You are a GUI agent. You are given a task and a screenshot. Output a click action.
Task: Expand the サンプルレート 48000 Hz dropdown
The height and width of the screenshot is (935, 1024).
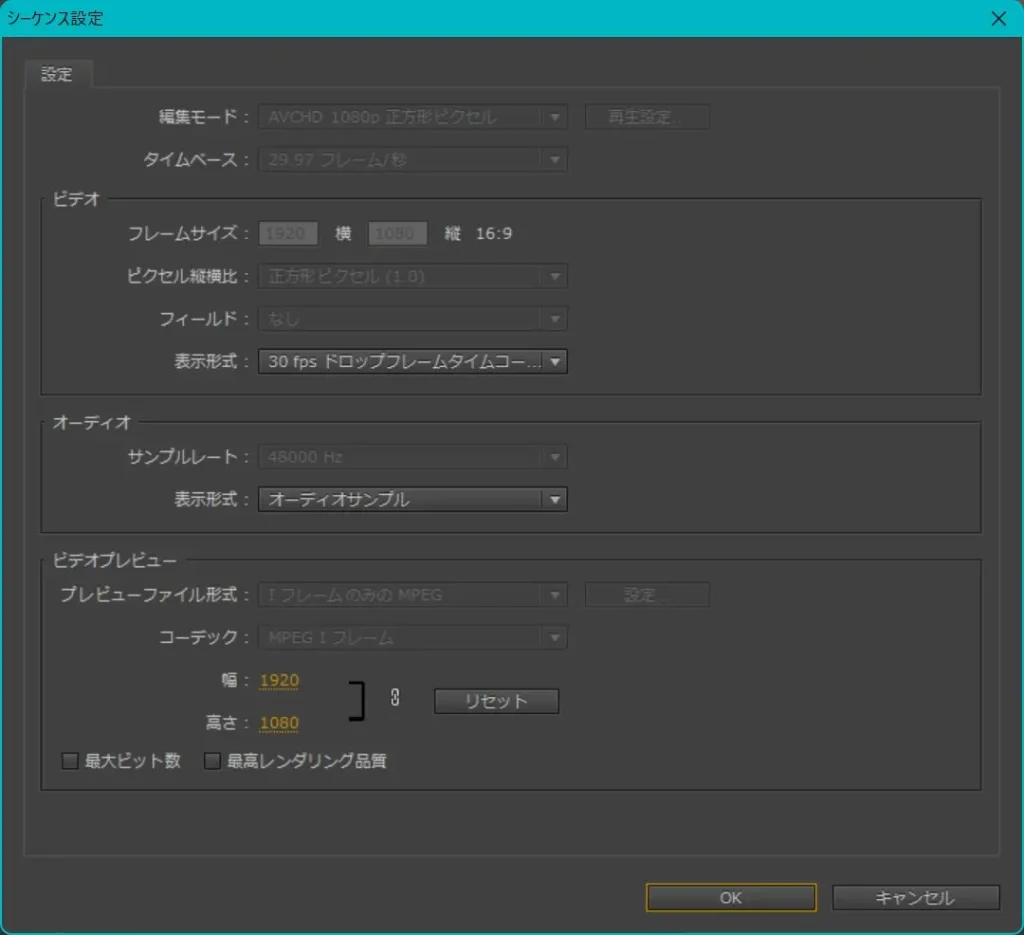(412, 457)
